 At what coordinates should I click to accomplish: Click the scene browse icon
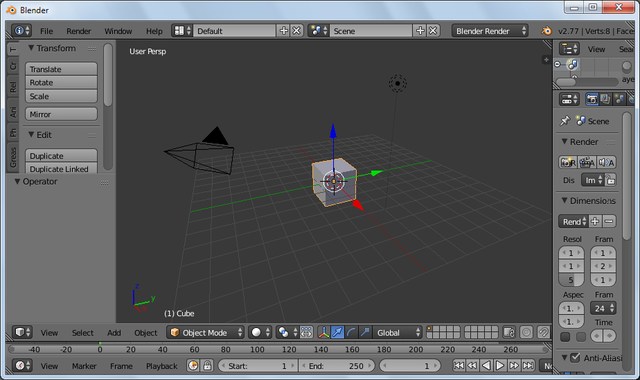tap(319, 31)
